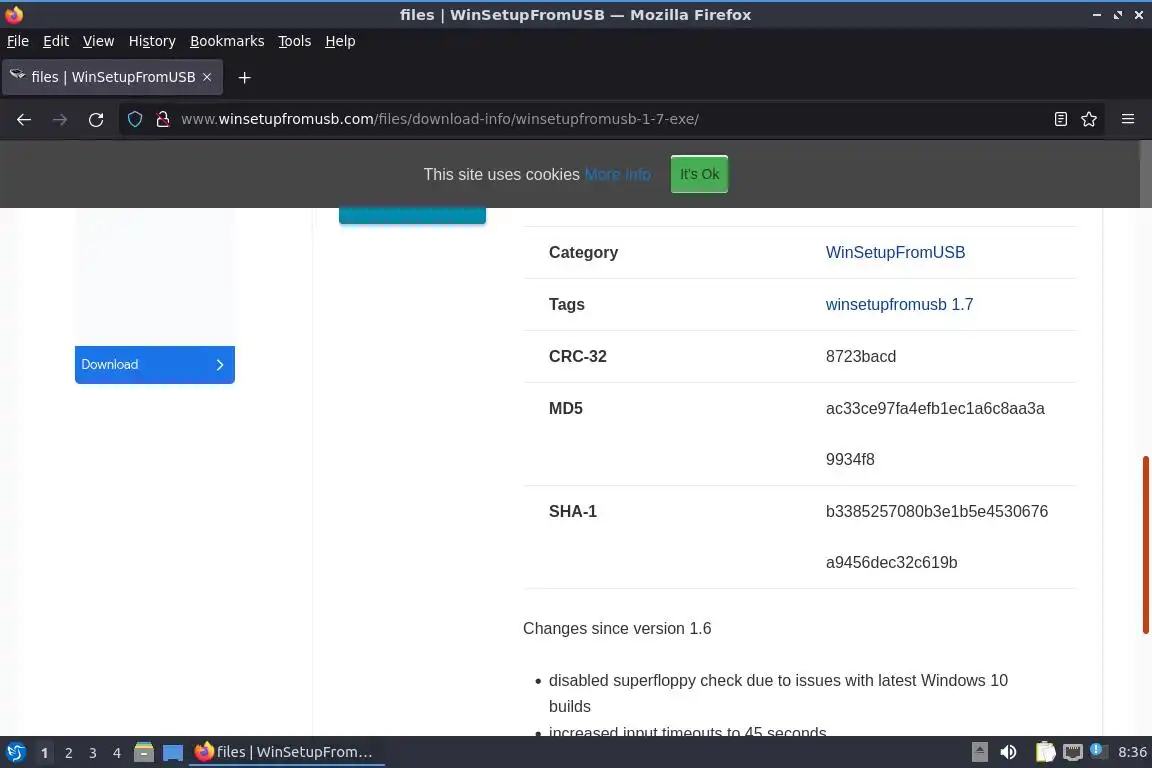Image resolution: width=1152 pixels, height=768 pixels.
Task: Open the More info cookies link
Action: click(x=617, y=175)
